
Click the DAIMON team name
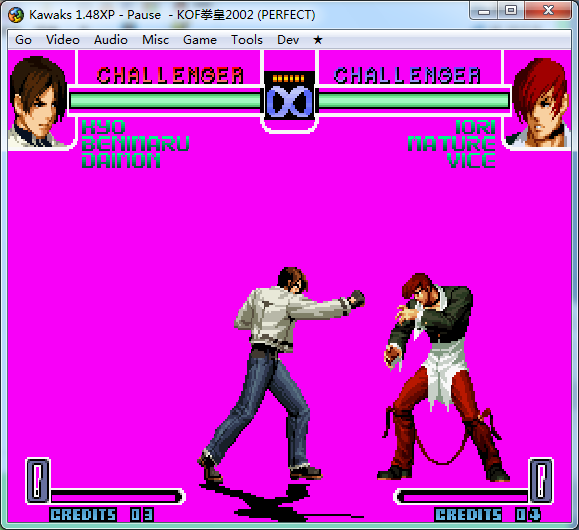pyautogui.click(x=121, y=160)
